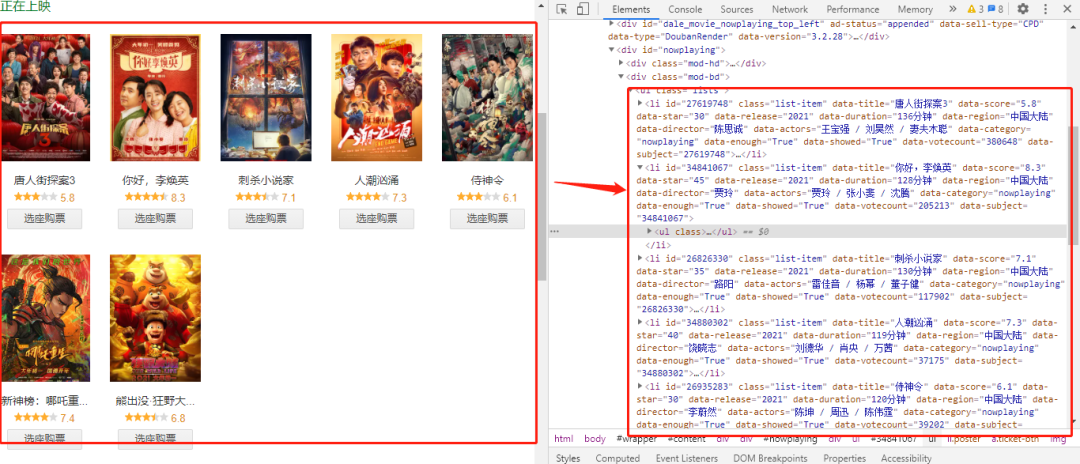Viewport: 1080px width, 464px height.
Task: Switch to the Console tab
Action: (x=685, y=9)
